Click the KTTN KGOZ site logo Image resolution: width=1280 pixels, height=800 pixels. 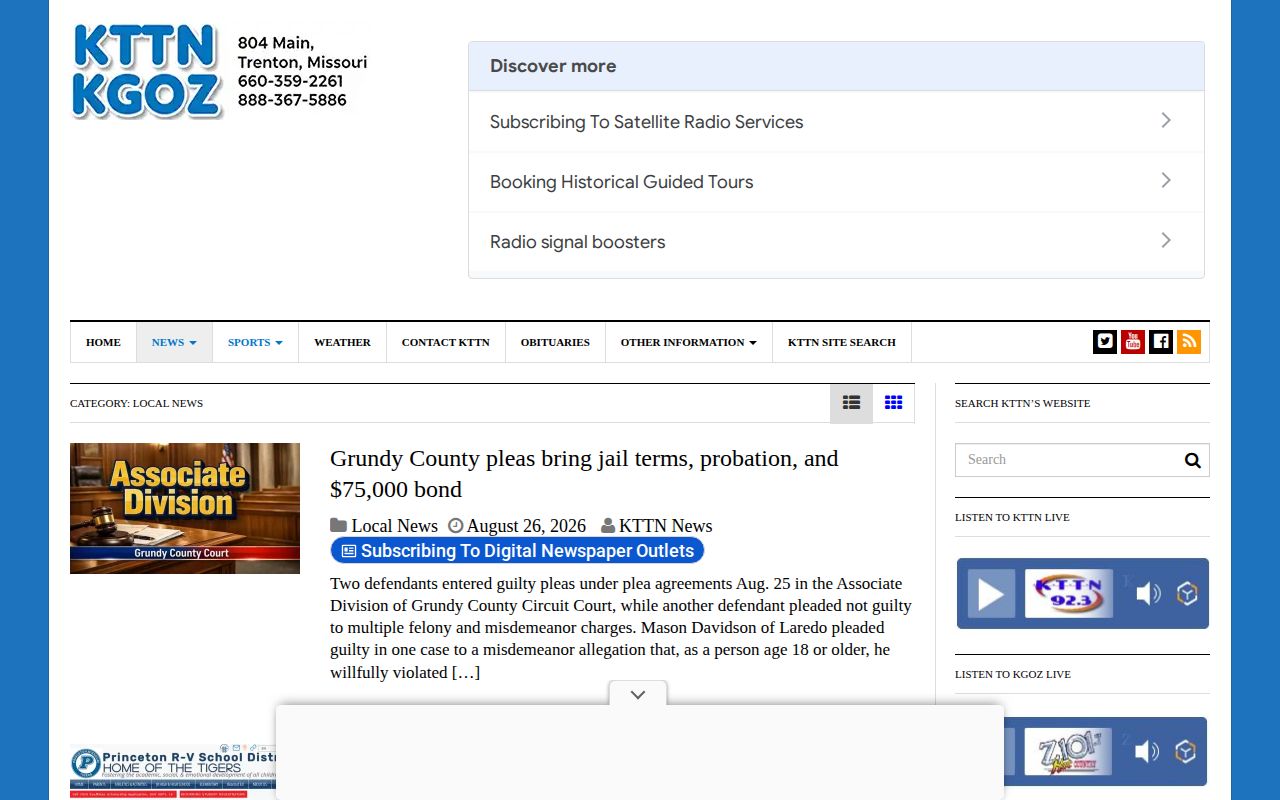147,71
